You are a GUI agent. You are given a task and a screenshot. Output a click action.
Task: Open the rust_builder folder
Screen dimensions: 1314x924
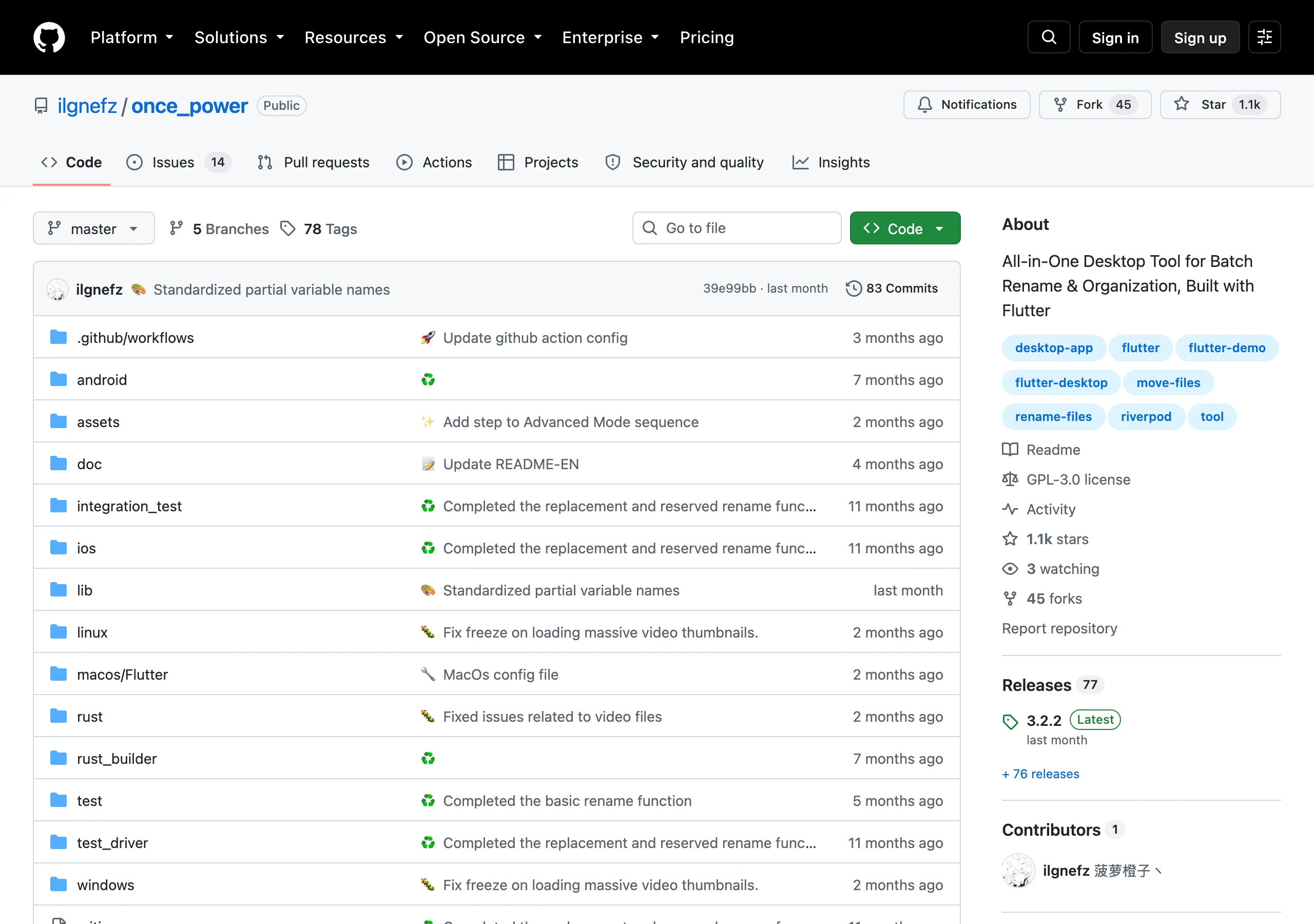[x=117, y=759]
